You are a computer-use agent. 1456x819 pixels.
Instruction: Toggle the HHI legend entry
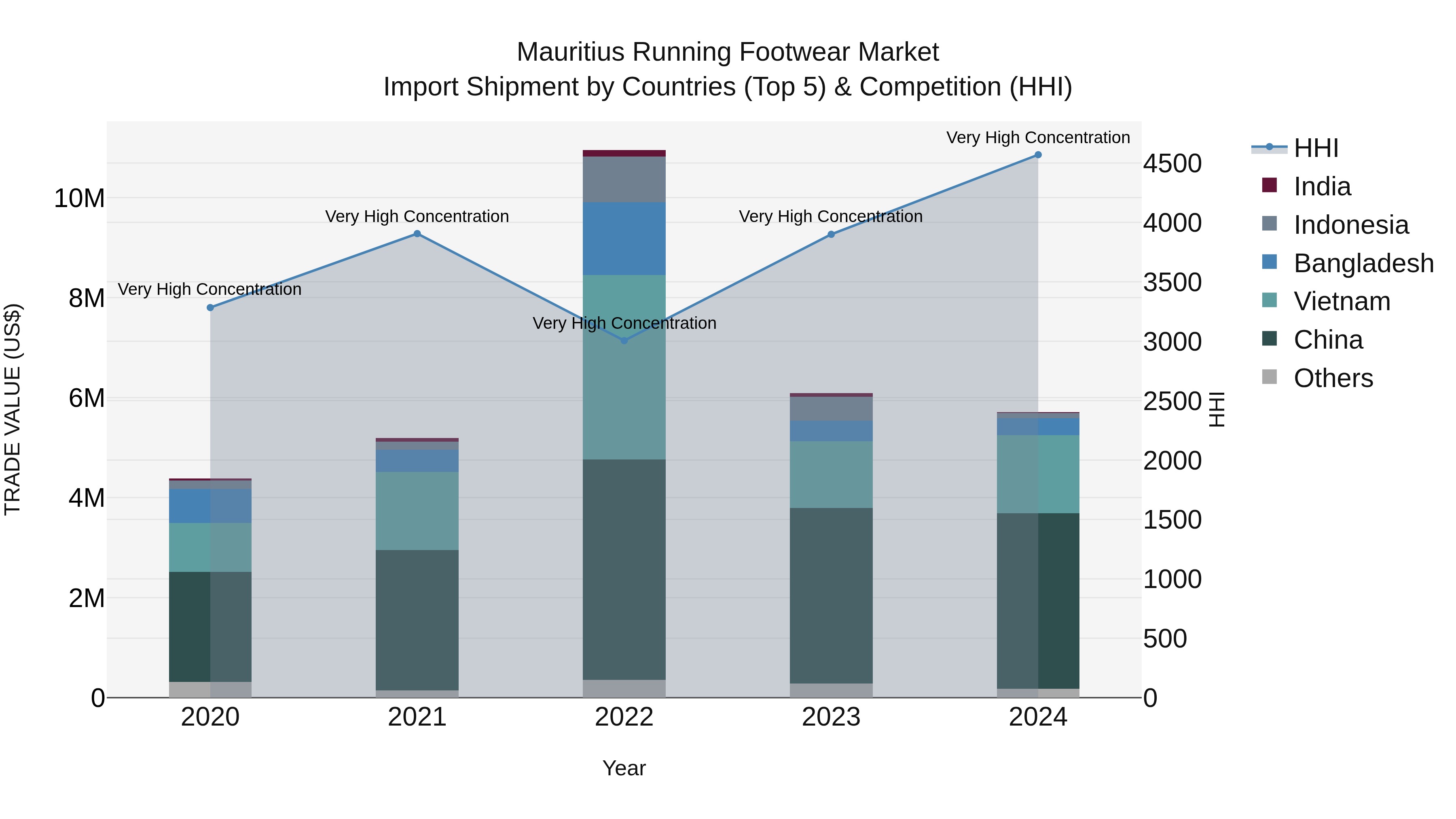(x=1295, y=148)
